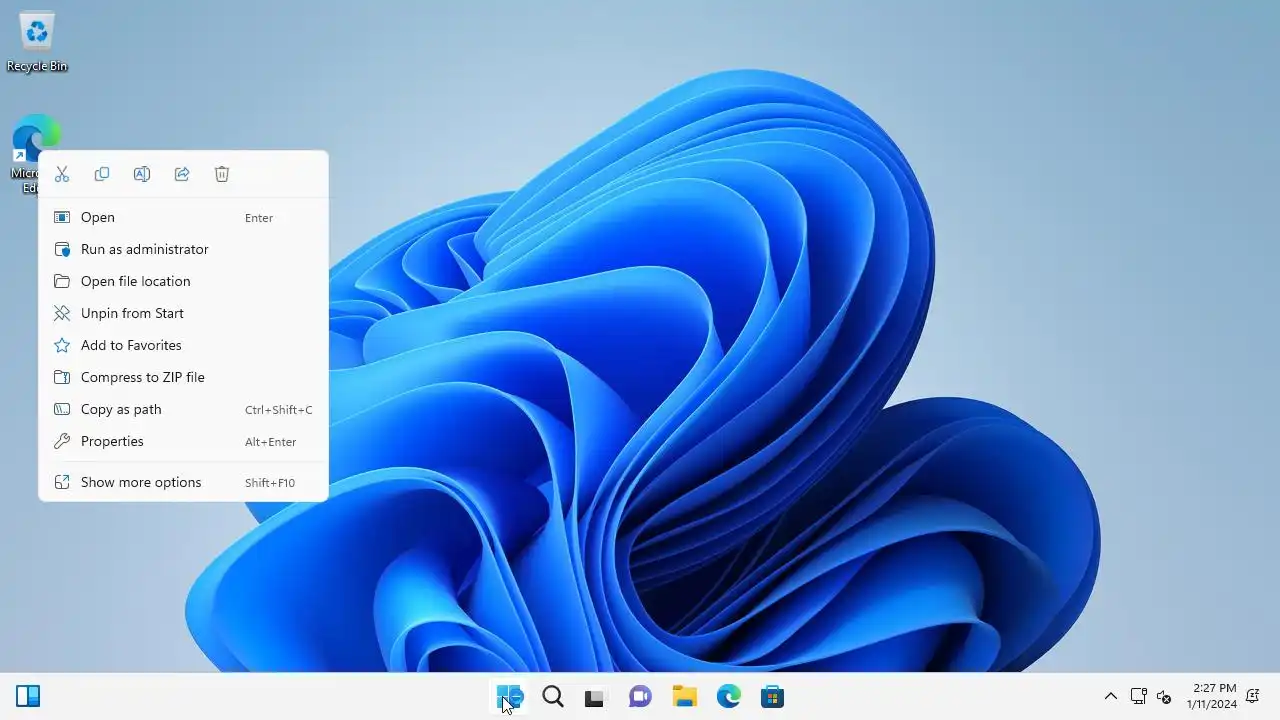The width and height of the screenshot is (1280, 720).
Task: Click the muted volume tray icon
Action: [x=1163, y=696]
